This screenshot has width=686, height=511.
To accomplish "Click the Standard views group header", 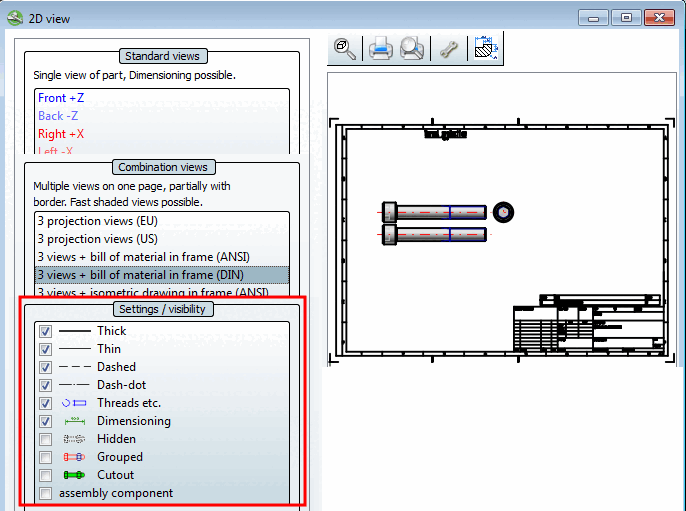I will (x=163, y=56).
